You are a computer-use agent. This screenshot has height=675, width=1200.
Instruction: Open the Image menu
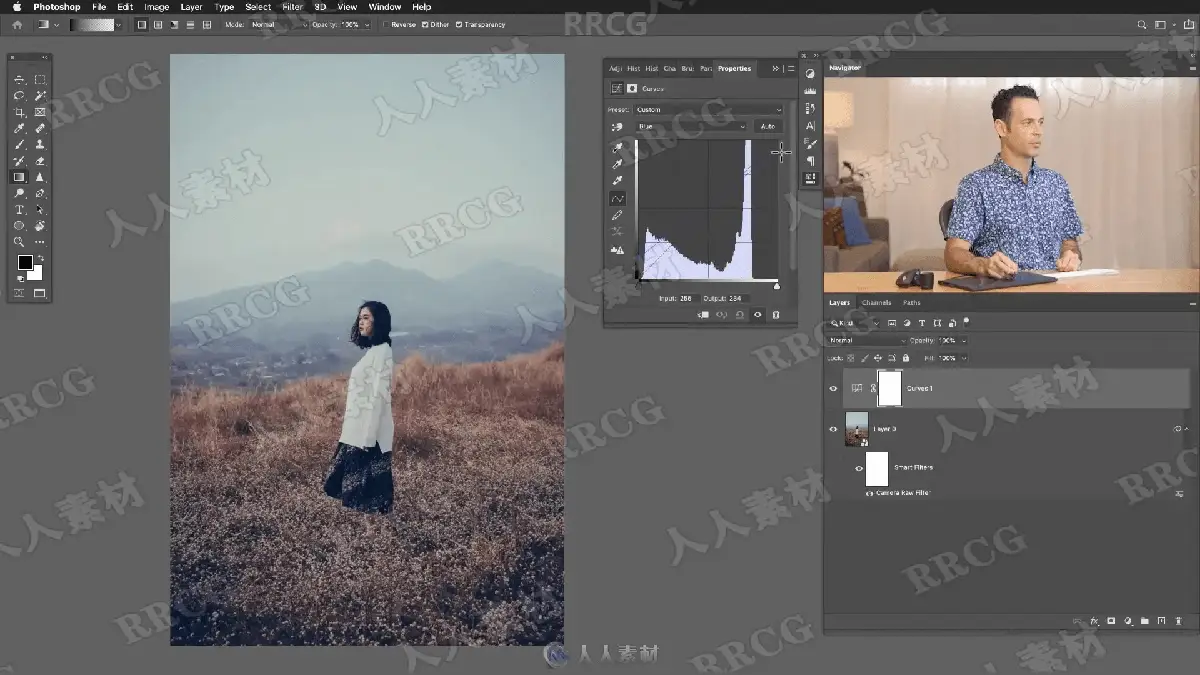coord(157,7)
